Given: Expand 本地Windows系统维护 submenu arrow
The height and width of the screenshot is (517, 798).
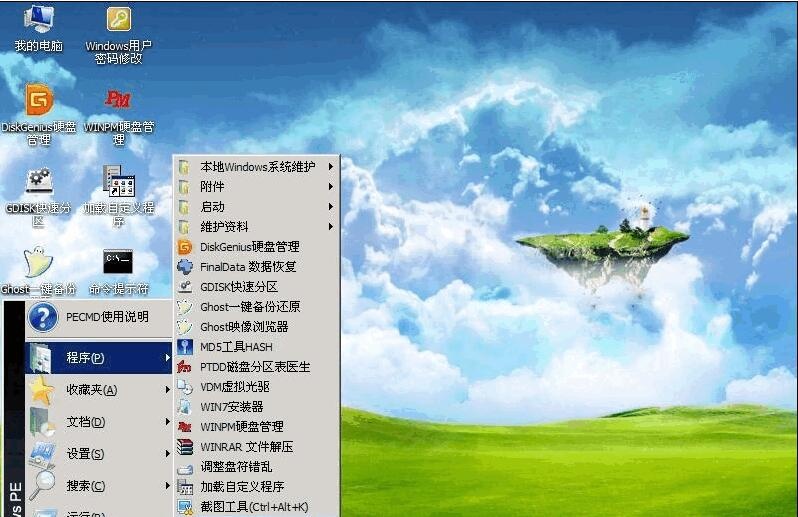Looking at the screenshot, I should coord(331,166).
